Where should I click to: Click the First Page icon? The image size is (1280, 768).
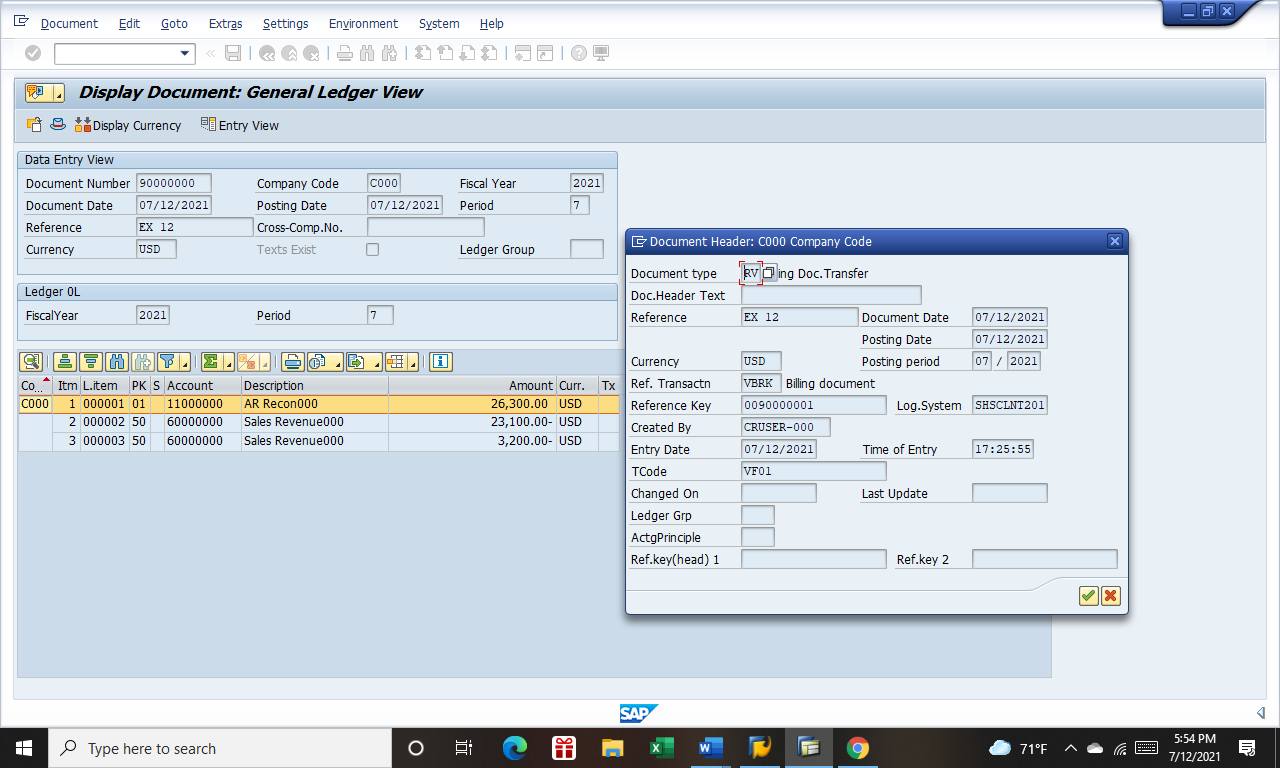tap(423, 53)
